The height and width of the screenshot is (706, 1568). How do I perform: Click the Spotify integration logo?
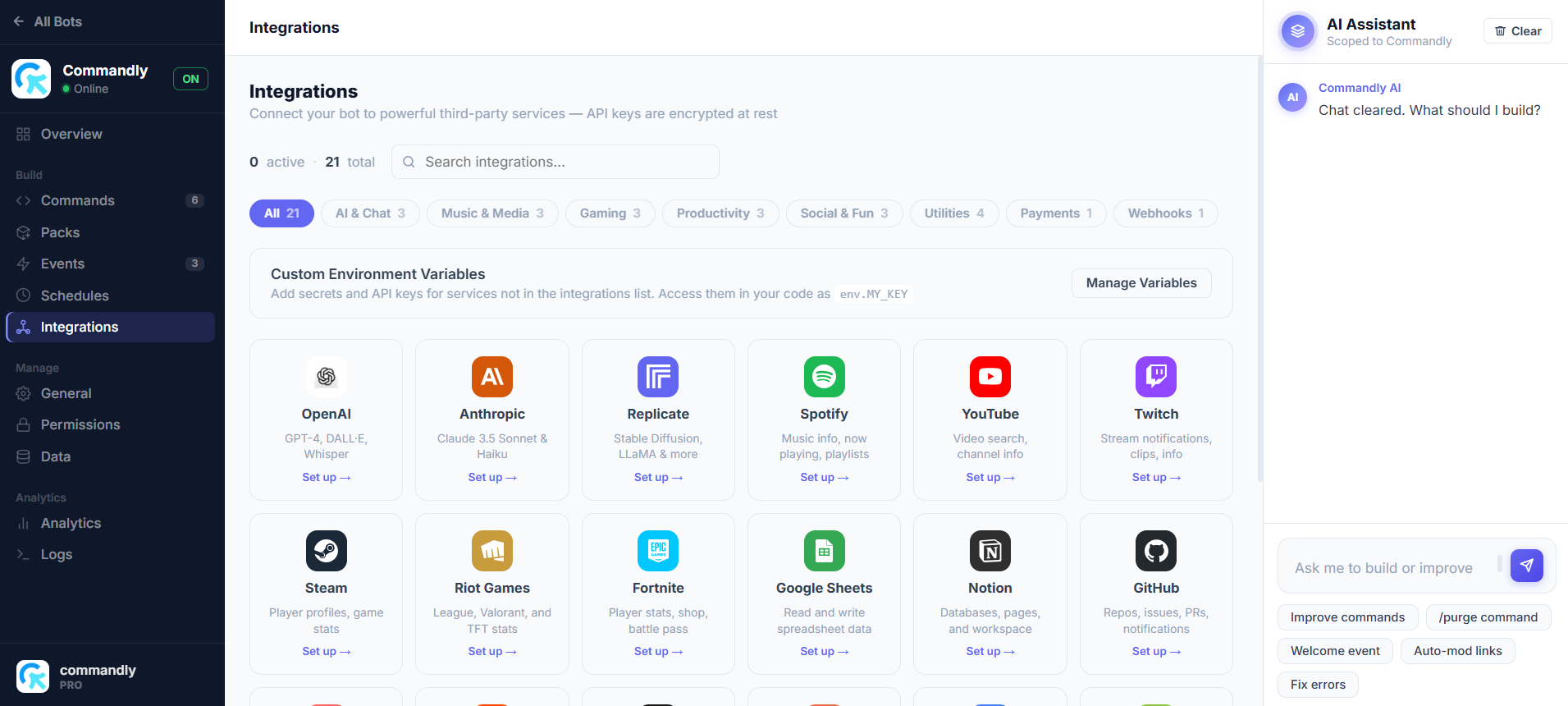825,377
